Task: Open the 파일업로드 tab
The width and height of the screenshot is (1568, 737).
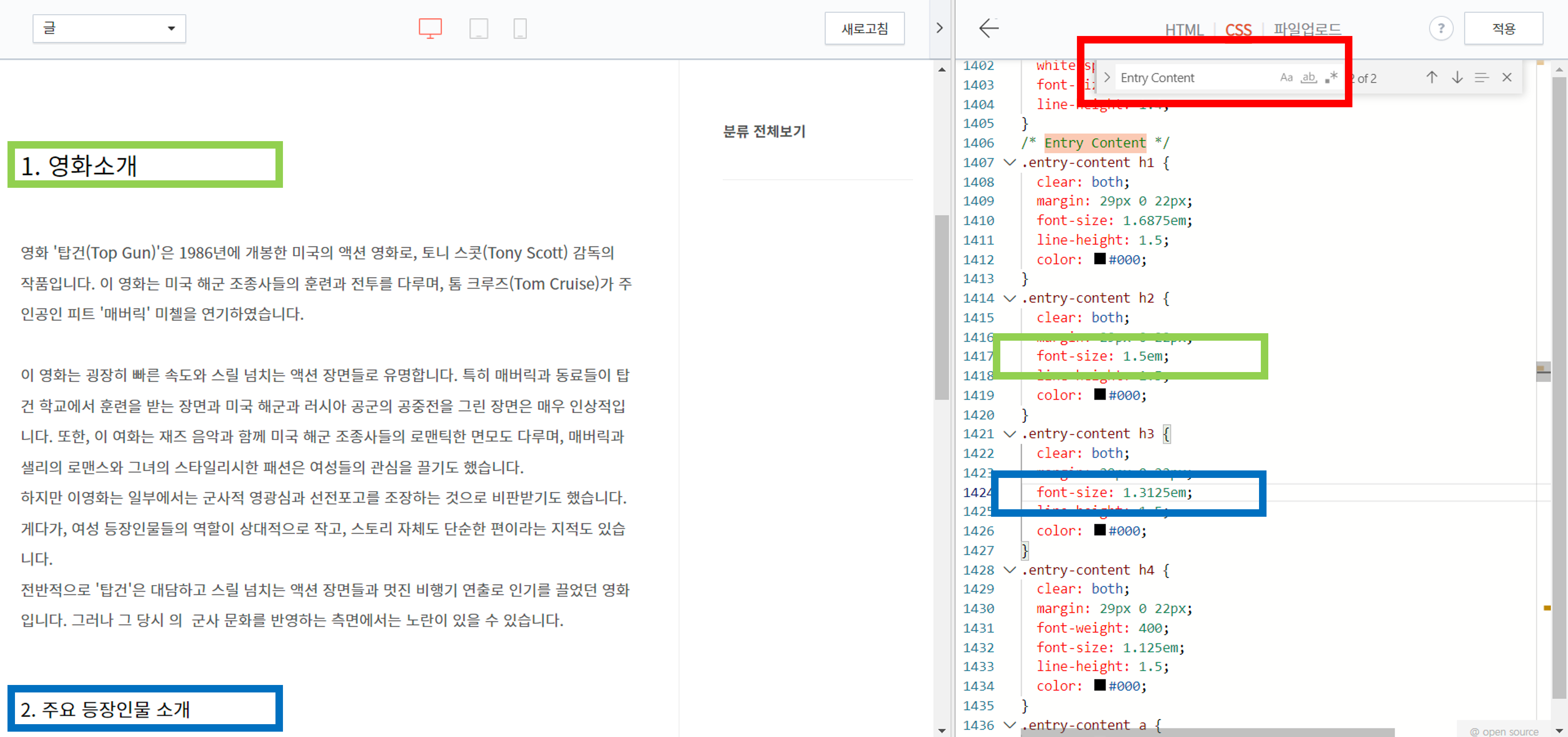Action: coord(1307,29)
